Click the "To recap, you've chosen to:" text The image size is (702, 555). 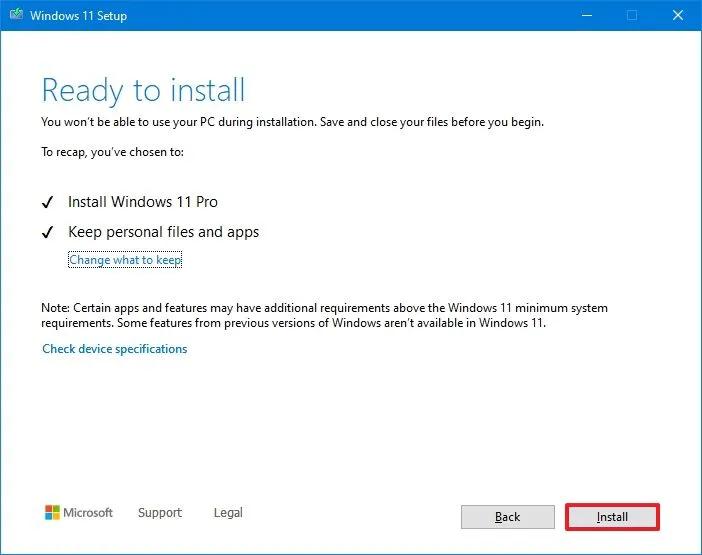point(112,152)
